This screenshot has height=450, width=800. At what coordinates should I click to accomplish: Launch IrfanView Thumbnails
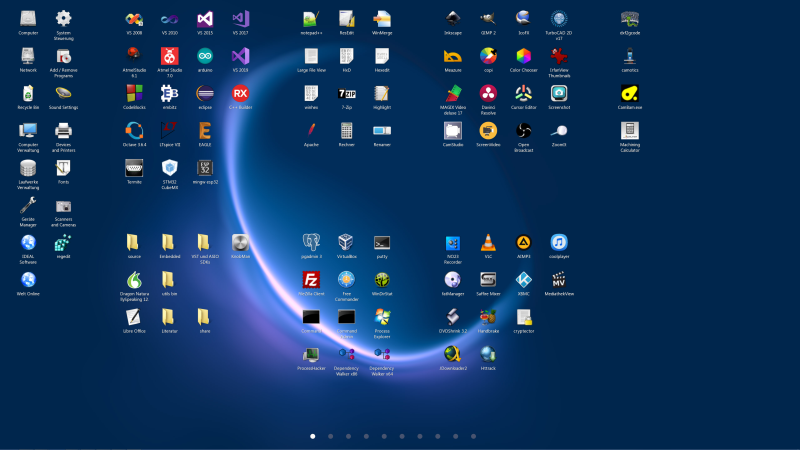559,57
